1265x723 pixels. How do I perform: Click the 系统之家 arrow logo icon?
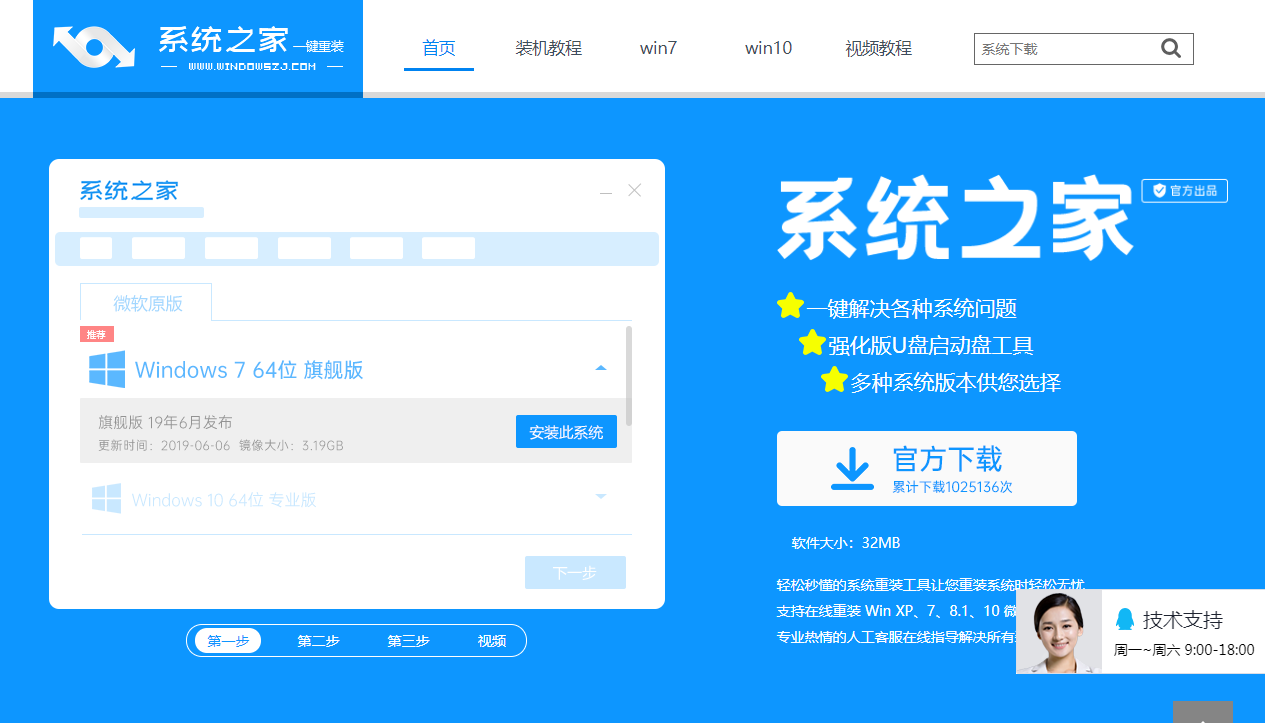pyautogui.click(x=94, y=46)
